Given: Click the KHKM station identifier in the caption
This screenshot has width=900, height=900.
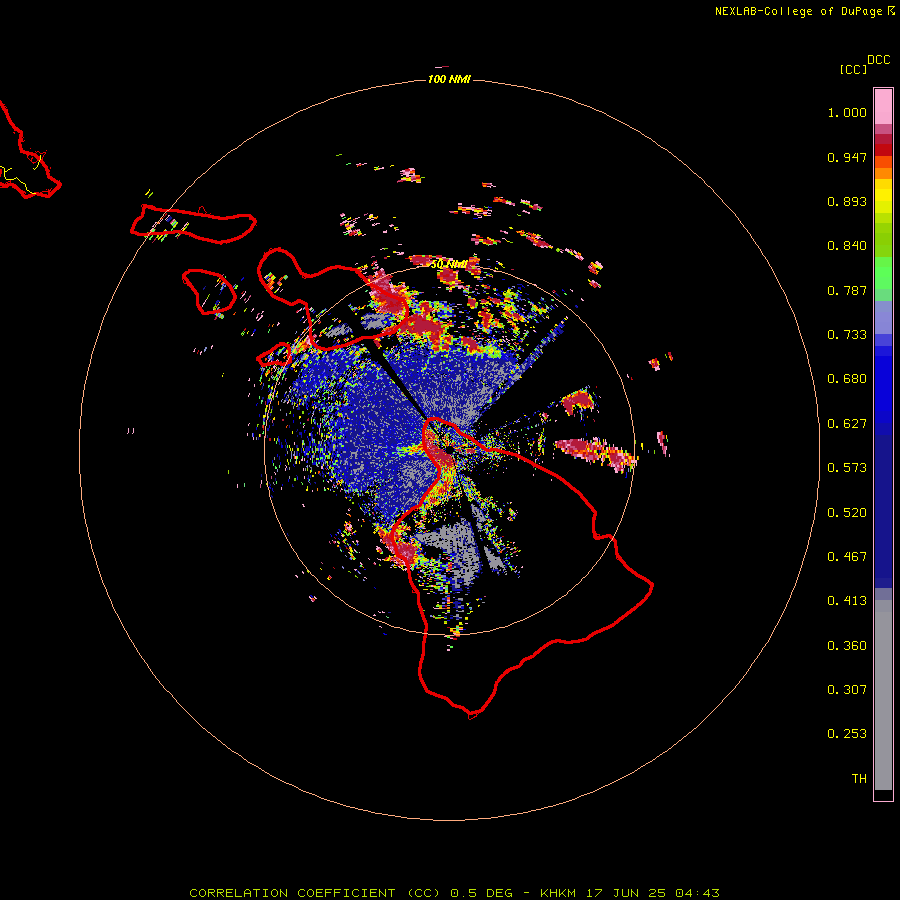Looking at the screenshot, I should pyautogui.click(x=558, y=893).
